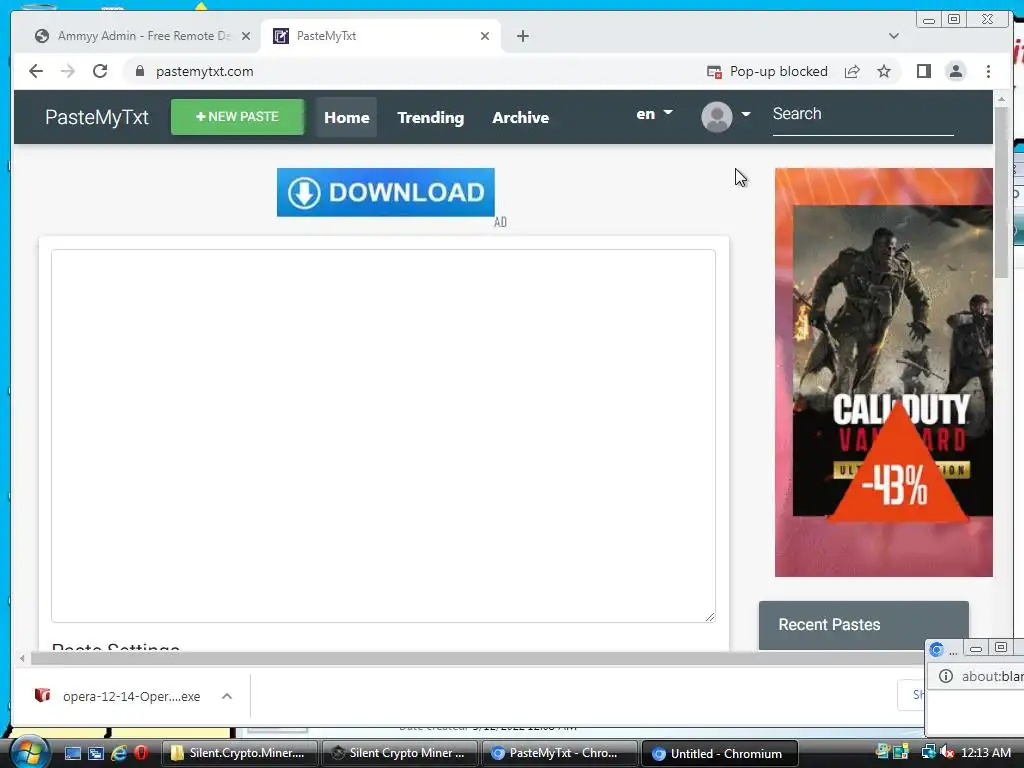
Task: Open the Trending page
Action: 430,118
